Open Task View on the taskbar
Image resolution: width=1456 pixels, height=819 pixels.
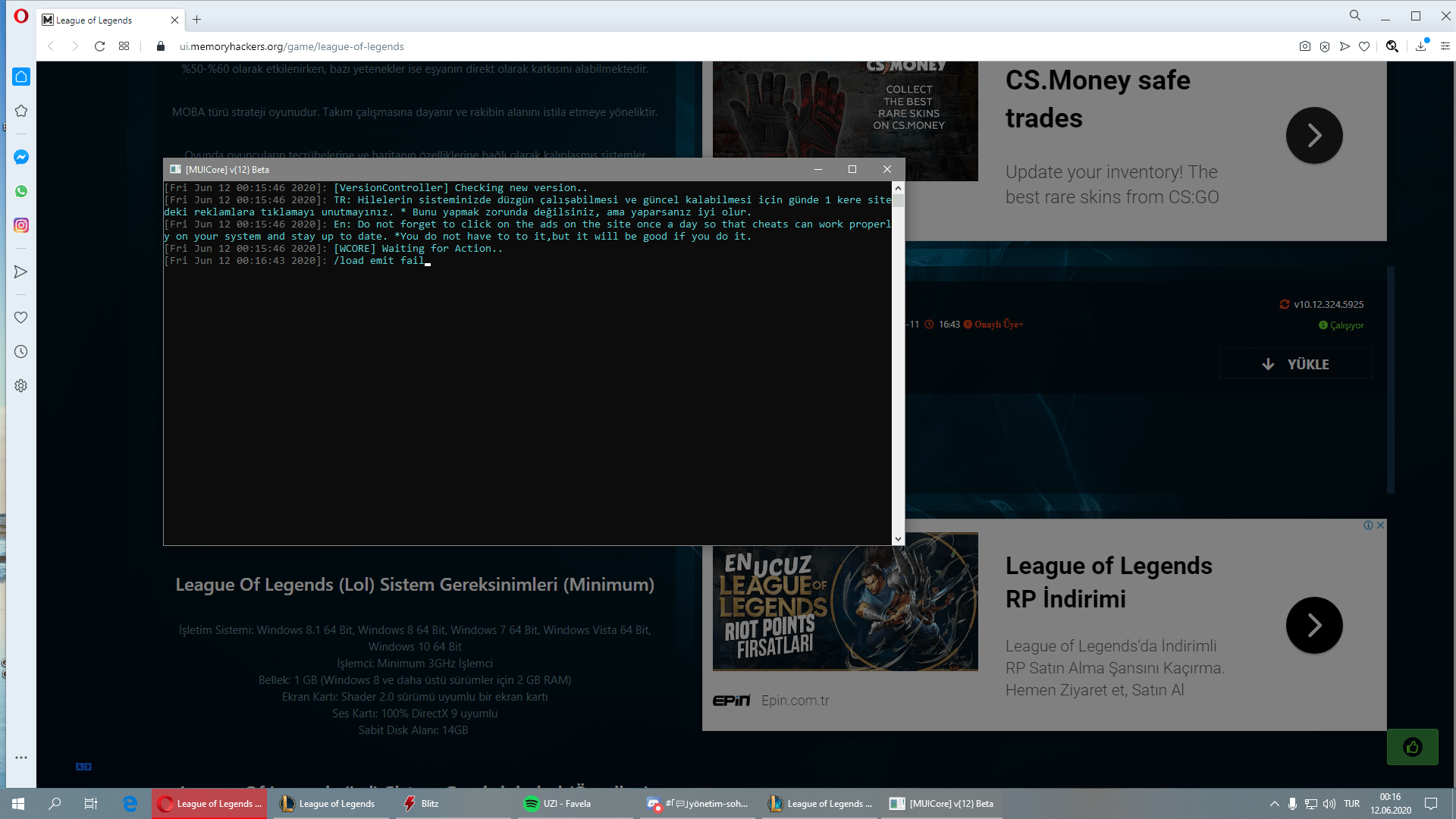pyautogui.click(x=91, y=804)
